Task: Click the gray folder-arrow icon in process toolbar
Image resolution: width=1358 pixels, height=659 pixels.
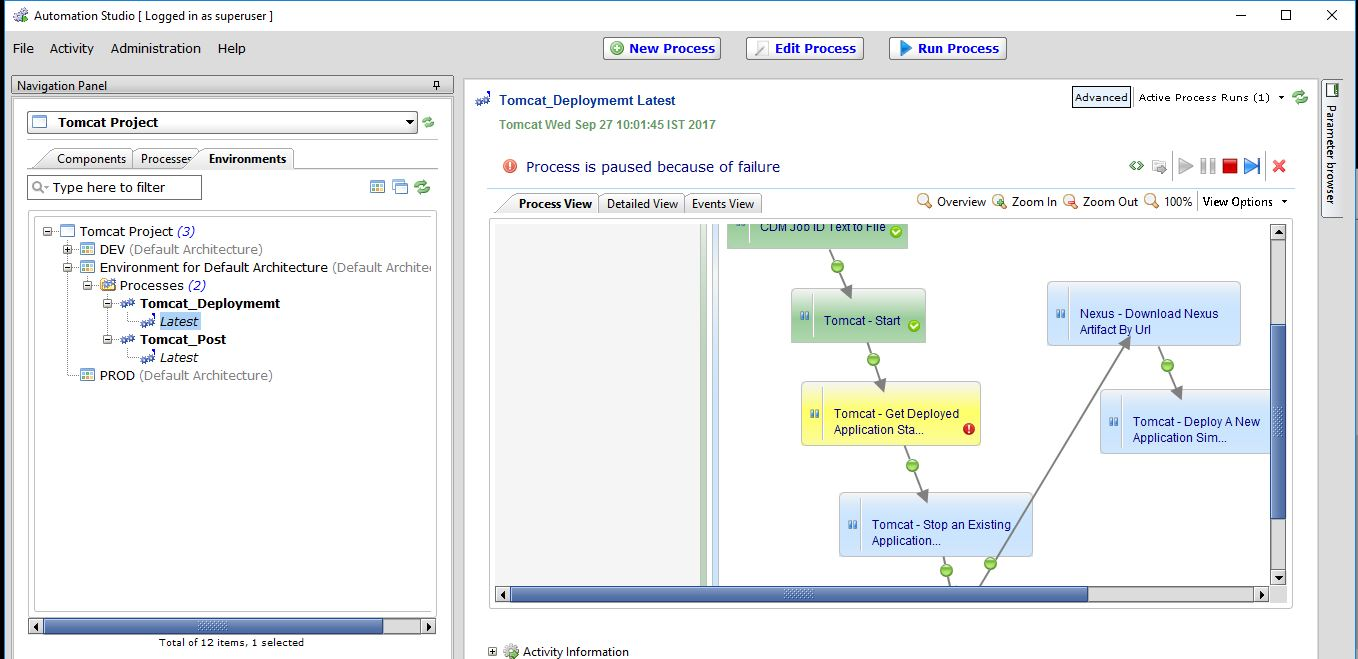Action: tap(1160, 166)
